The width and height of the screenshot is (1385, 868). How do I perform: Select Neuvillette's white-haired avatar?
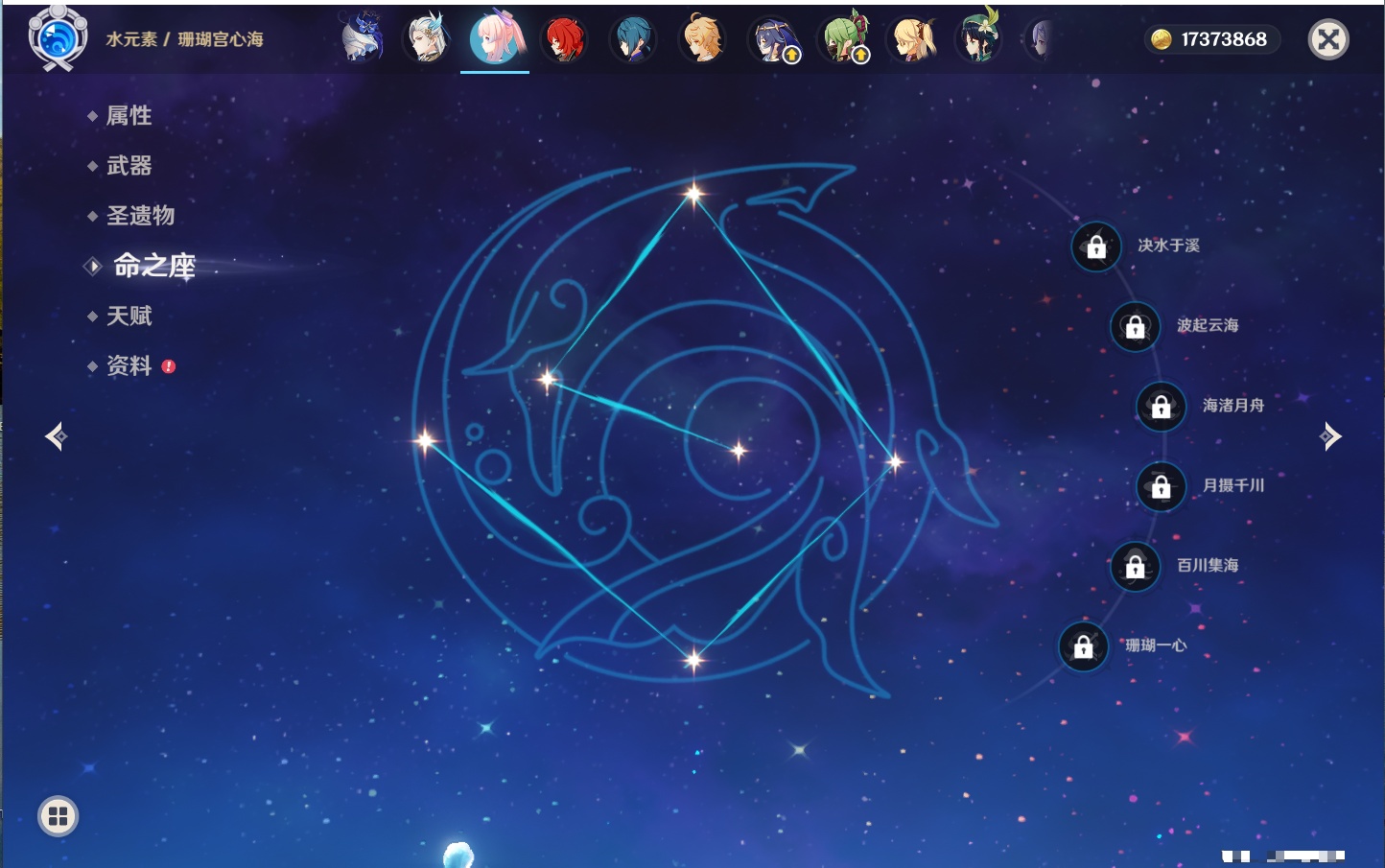pos(426,38)
